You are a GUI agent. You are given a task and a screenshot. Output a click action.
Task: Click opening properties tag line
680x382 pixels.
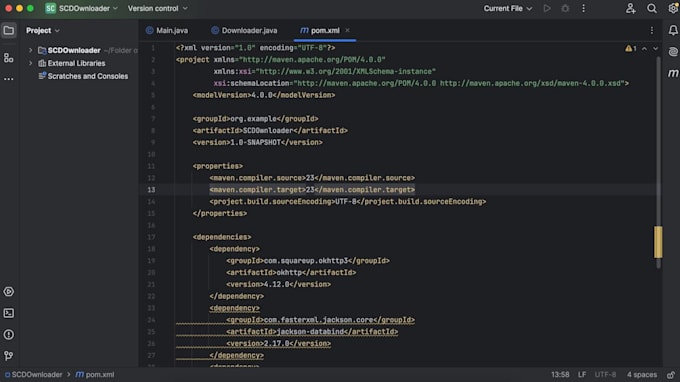[218, 166]
